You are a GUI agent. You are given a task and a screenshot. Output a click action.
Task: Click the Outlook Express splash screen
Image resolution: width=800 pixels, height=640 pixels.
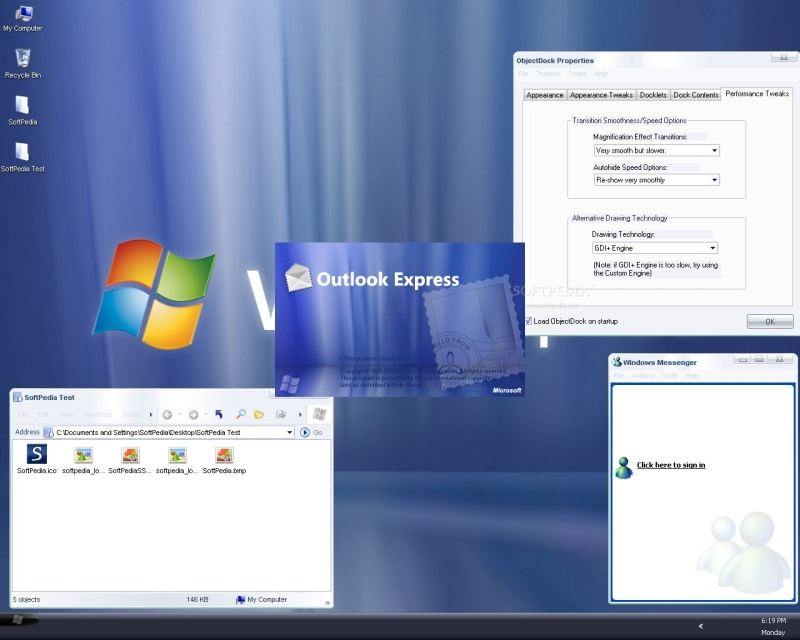click(399, 319)
